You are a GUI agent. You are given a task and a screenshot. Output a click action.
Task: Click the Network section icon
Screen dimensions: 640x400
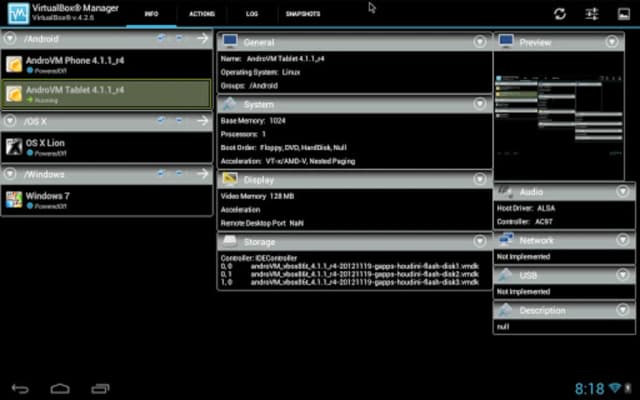click(x=506, y=240)
